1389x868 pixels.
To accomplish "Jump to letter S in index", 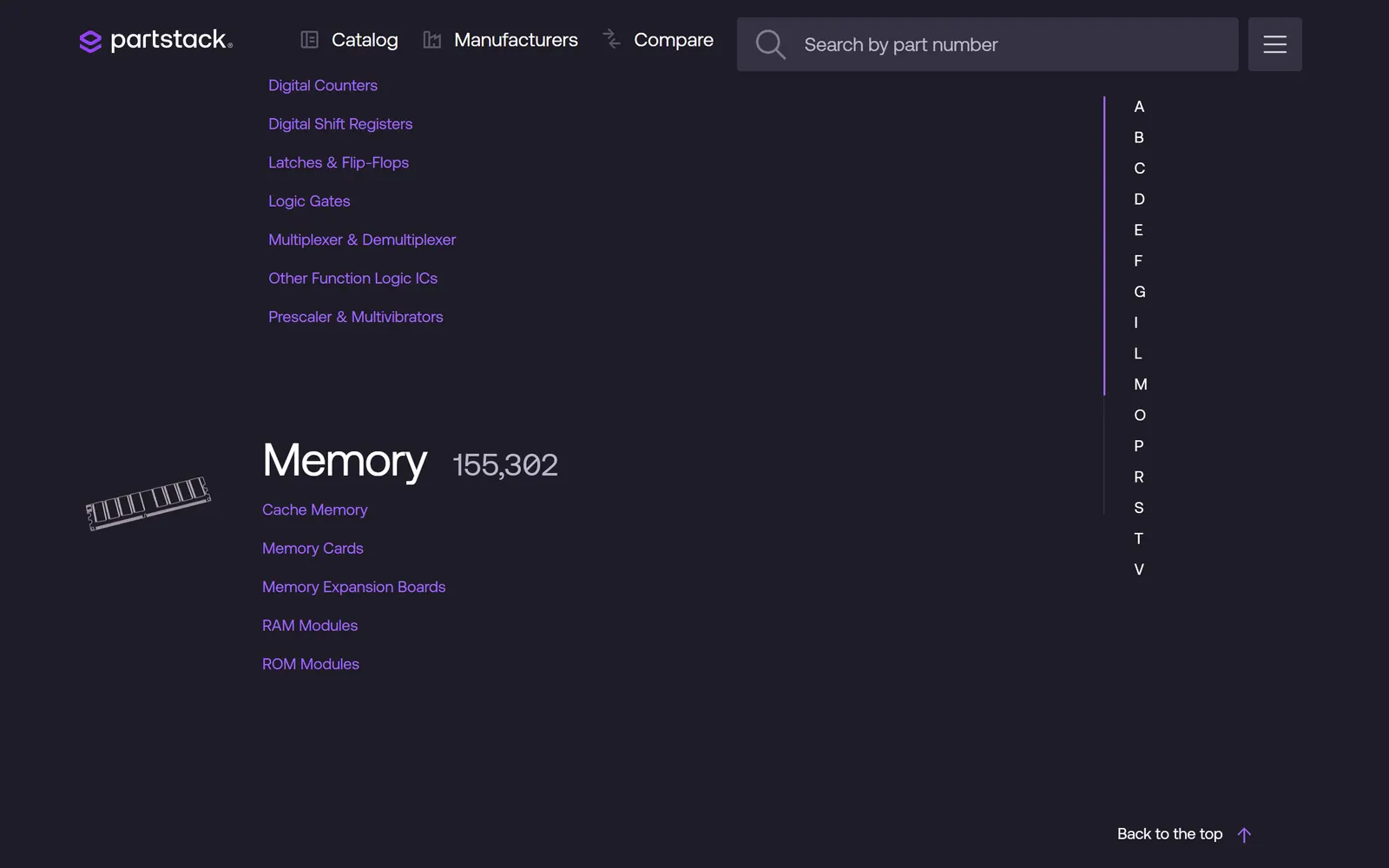I will (x=1139, y=508).
